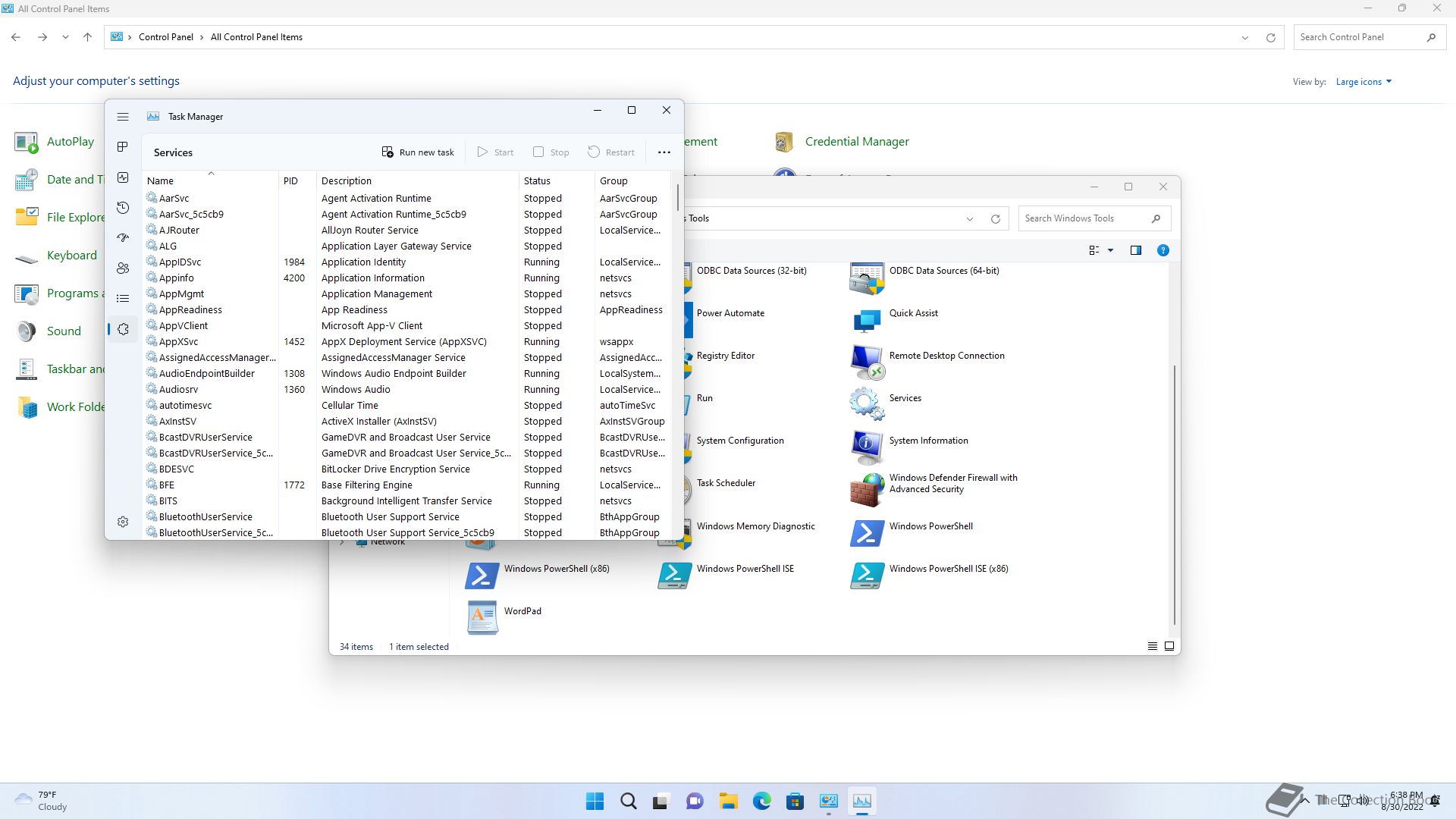Open Remote Desktop Connection in Windows Tools
The image size is (1456, 819).
(927, 362)
